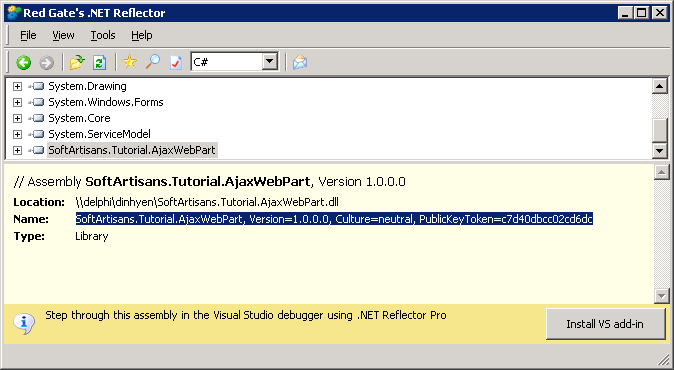
Task: Open the Tools menu
Action: [103, 35]
